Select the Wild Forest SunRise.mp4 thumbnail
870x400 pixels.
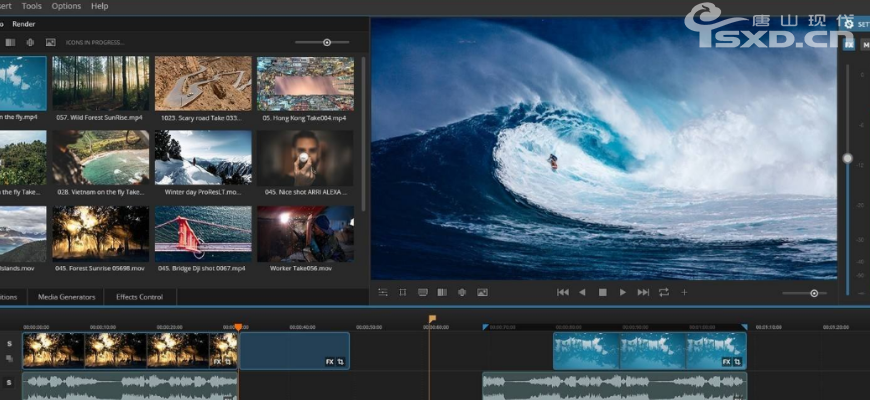click(x=101, y=83)
